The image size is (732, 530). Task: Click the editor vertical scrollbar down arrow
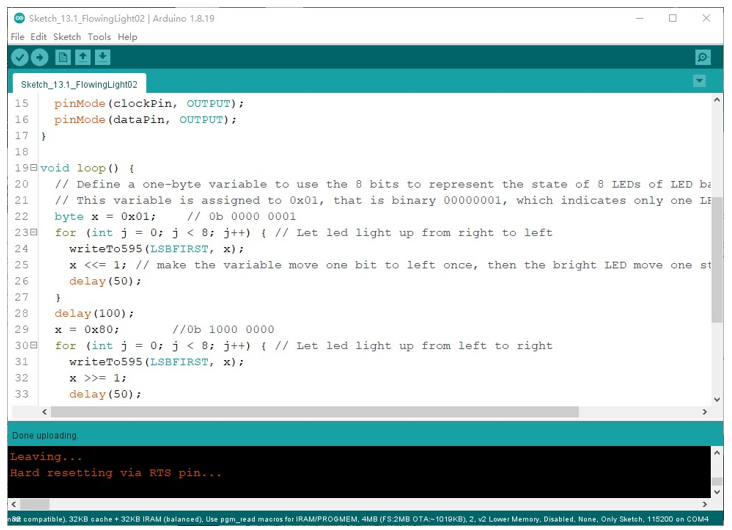click(717, 400)
